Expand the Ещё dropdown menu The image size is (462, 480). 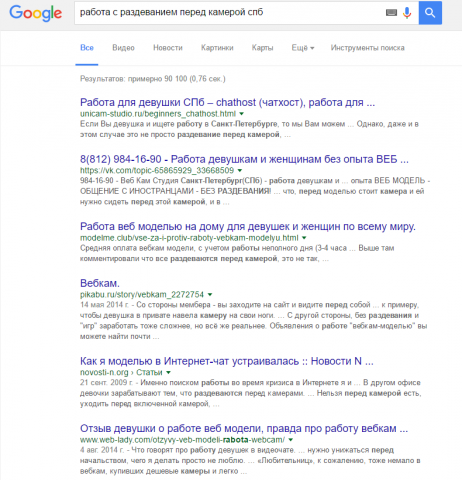303,48
